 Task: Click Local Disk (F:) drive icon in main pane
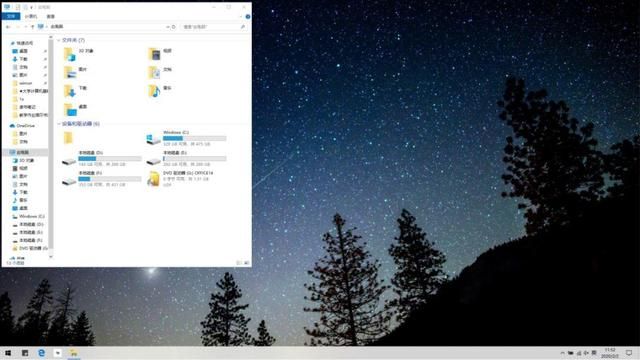(x=69, y=182)
